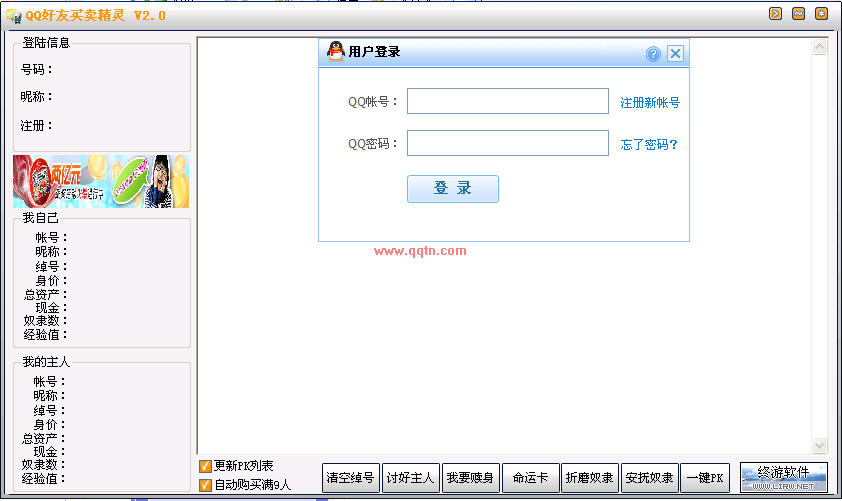Click the QQ account number input field
The height and width of the screenshot is (501, 842).
pos(507,101)
